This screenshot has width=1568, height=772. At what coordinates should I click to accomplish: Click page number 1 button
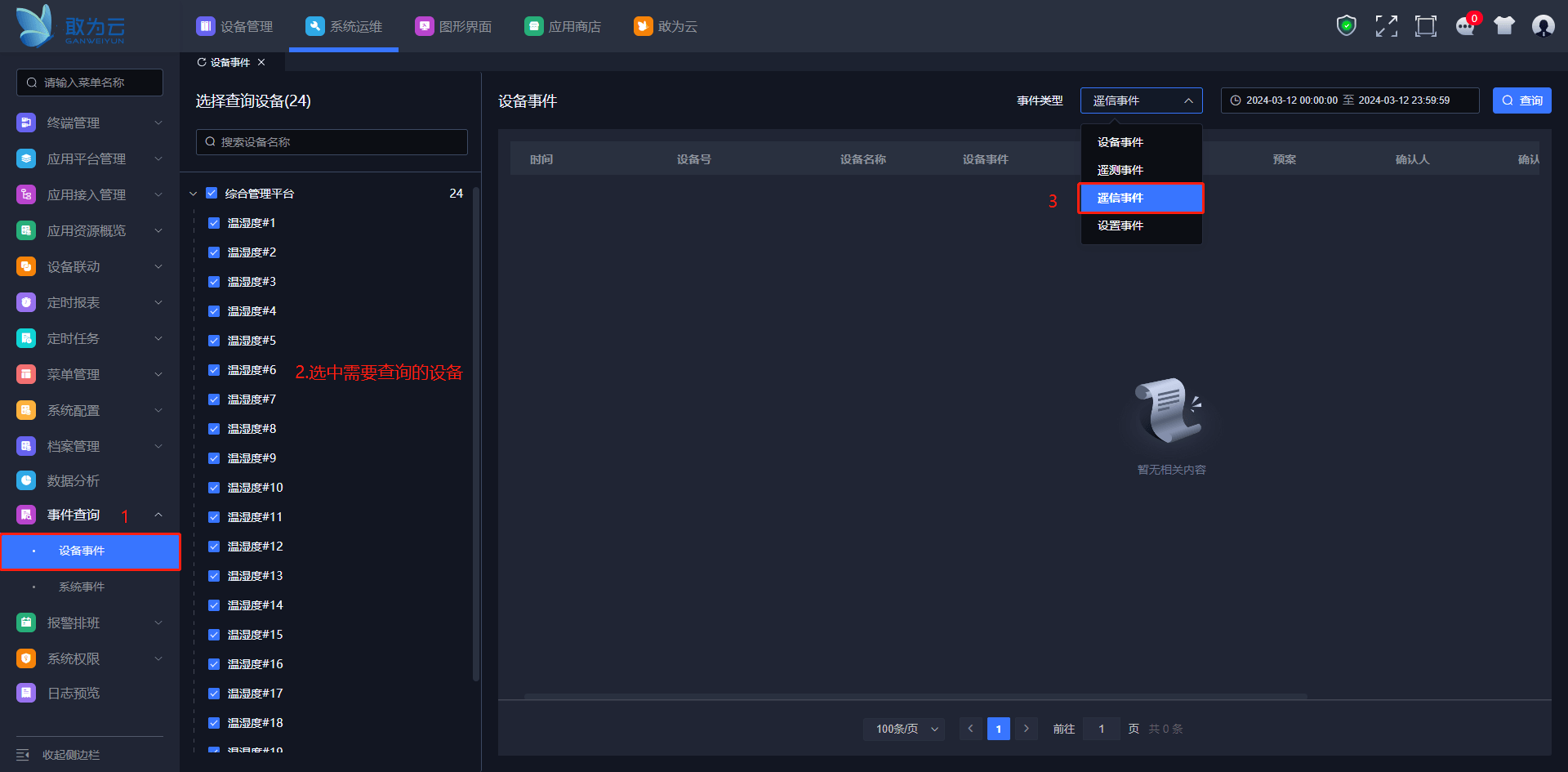click(x=999, y=729)
